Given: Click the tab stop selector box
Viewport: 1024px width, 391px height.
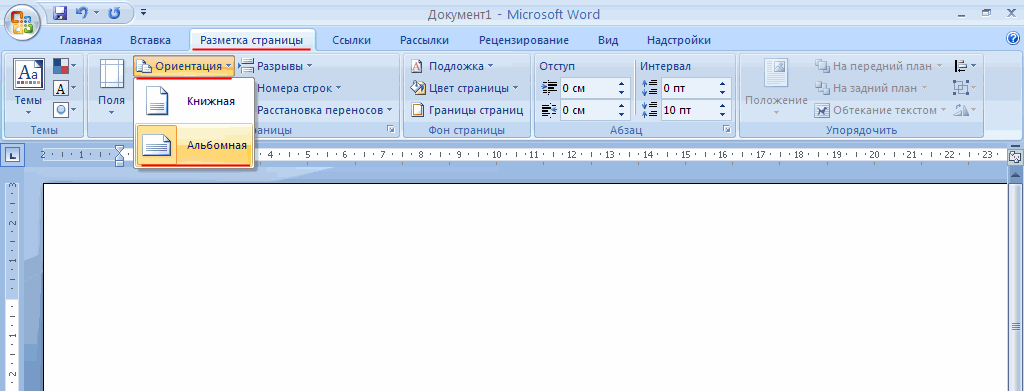Looking at the screenshot, I should tap(12, 155).
